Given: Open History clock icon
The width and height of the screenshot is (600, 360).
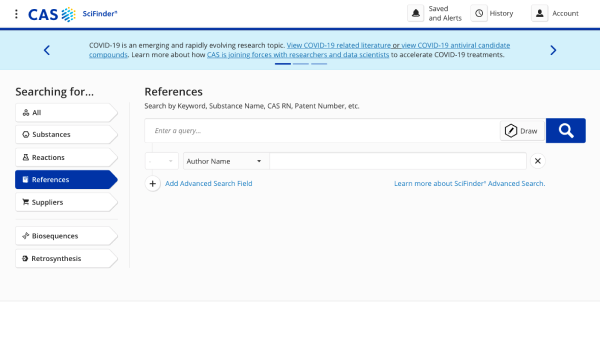Looking at the screenshot, I should (x=479, y=13).
